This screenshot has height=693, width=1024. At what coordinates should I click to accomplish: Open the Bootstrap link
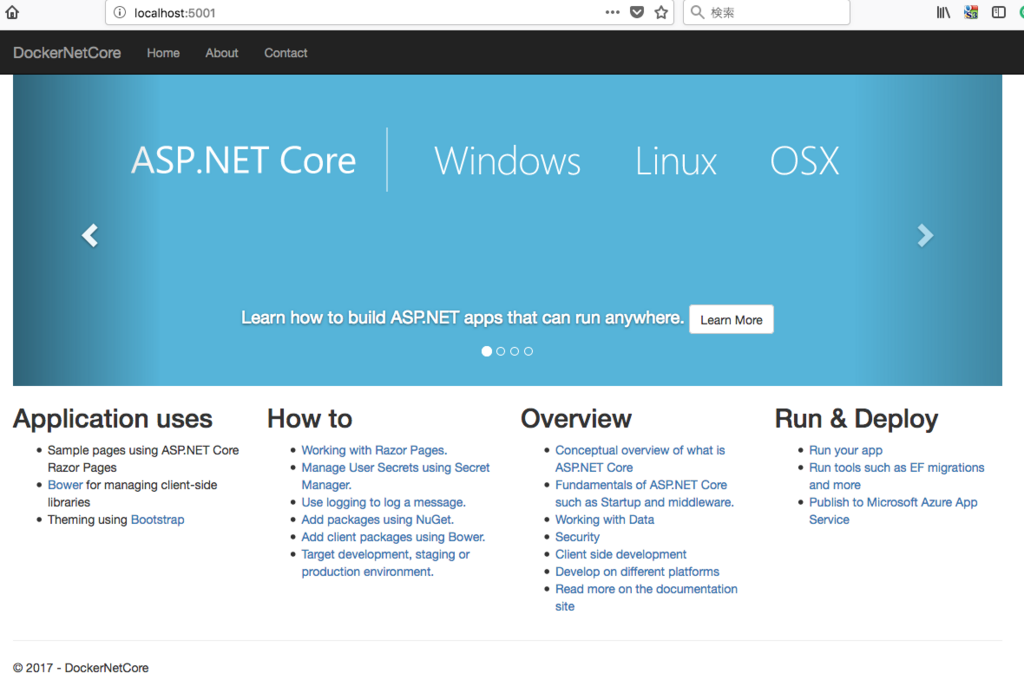157,520
